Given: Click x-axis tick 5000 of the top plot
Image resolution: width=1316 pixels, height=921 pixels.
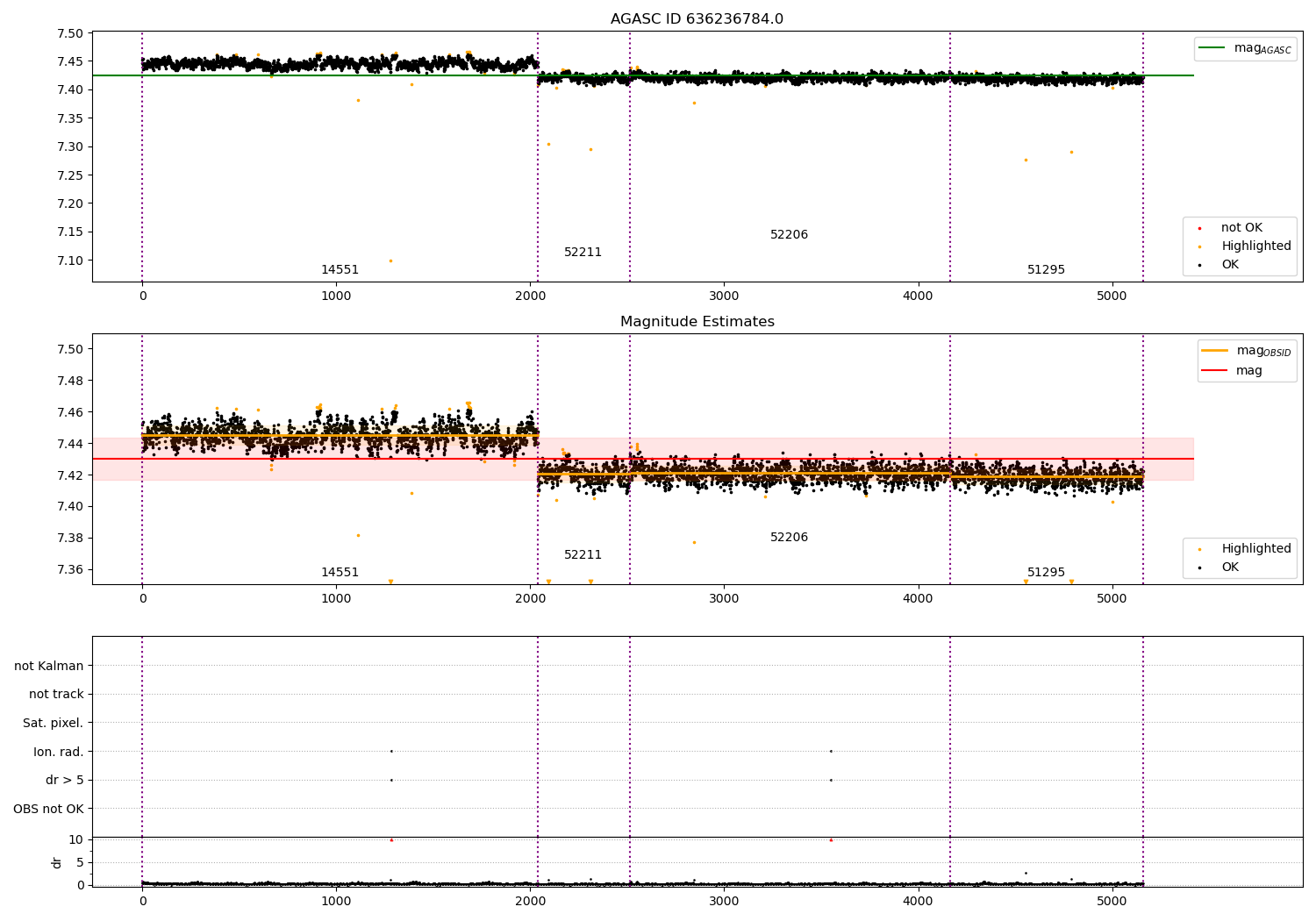Looking at the screenshot, I should 1112,296.
